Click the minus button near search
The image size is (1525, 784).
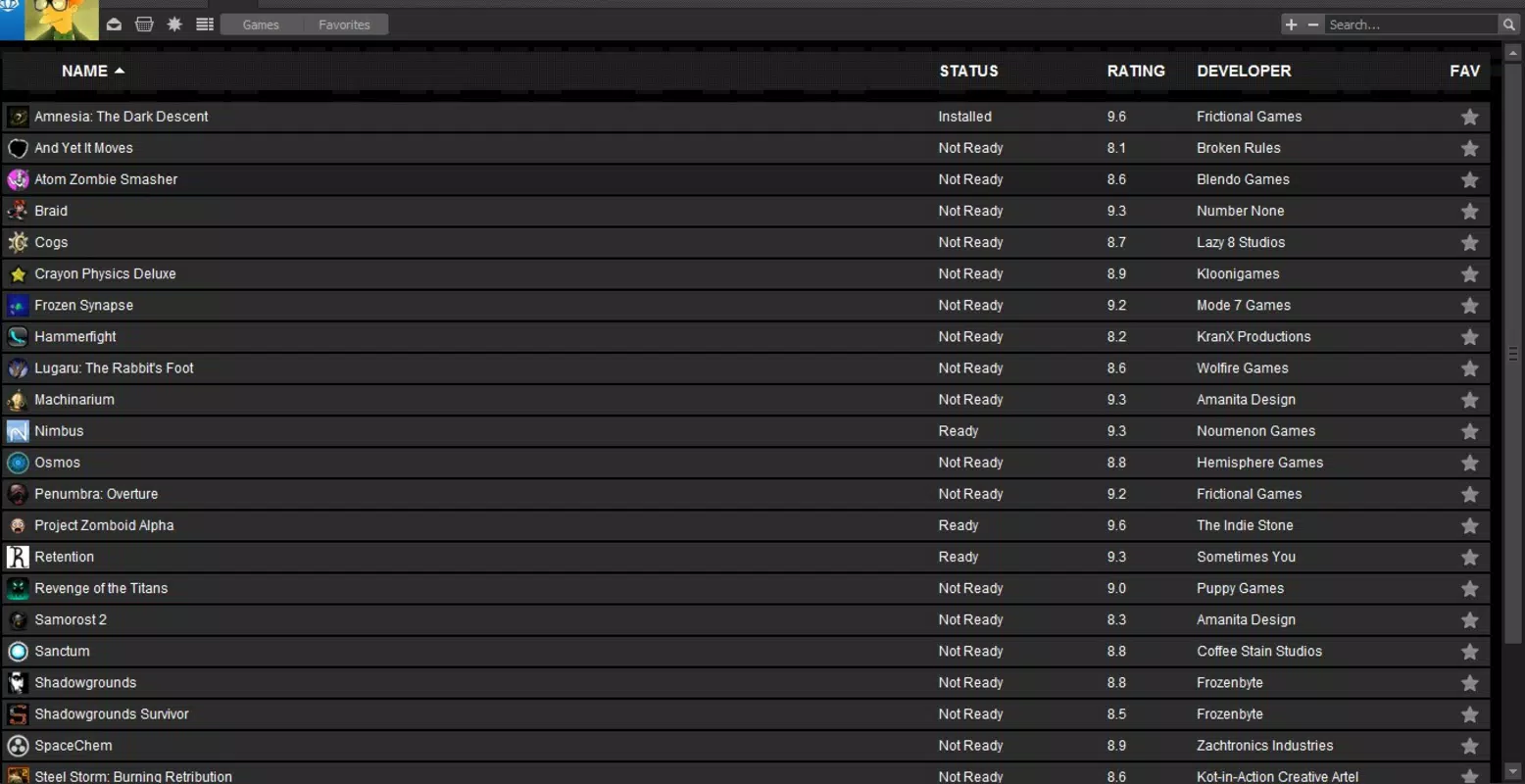1313,24
